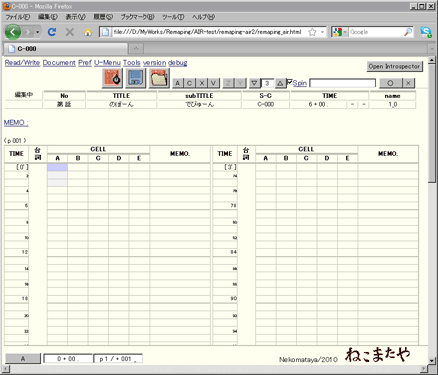
Task: Click the greyed Y toolbar button
Action: coord(240,83)
